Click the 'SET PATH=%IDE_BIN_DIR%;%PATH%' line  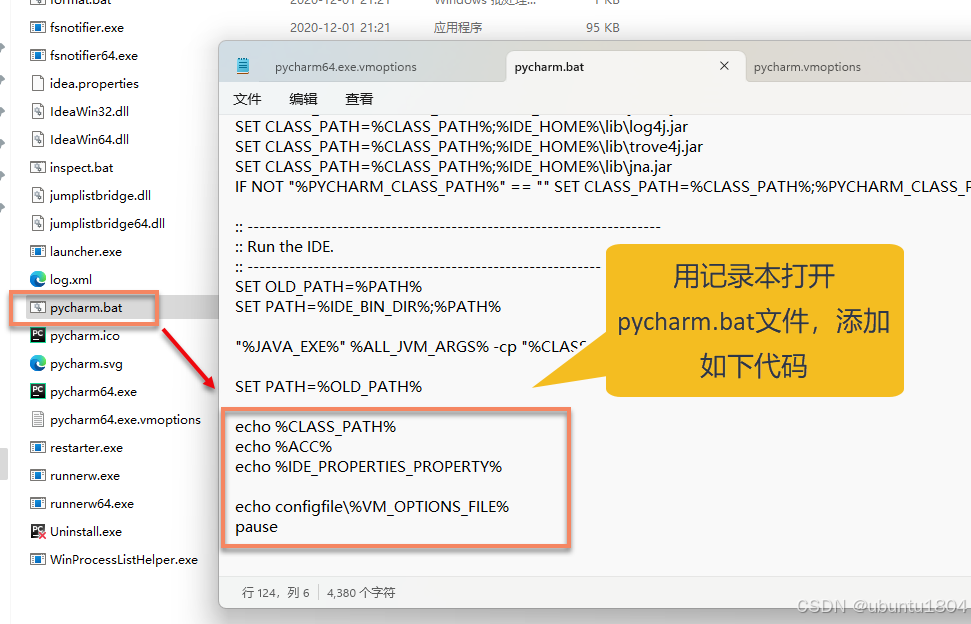pyautogui.click(x=368, y=306)
